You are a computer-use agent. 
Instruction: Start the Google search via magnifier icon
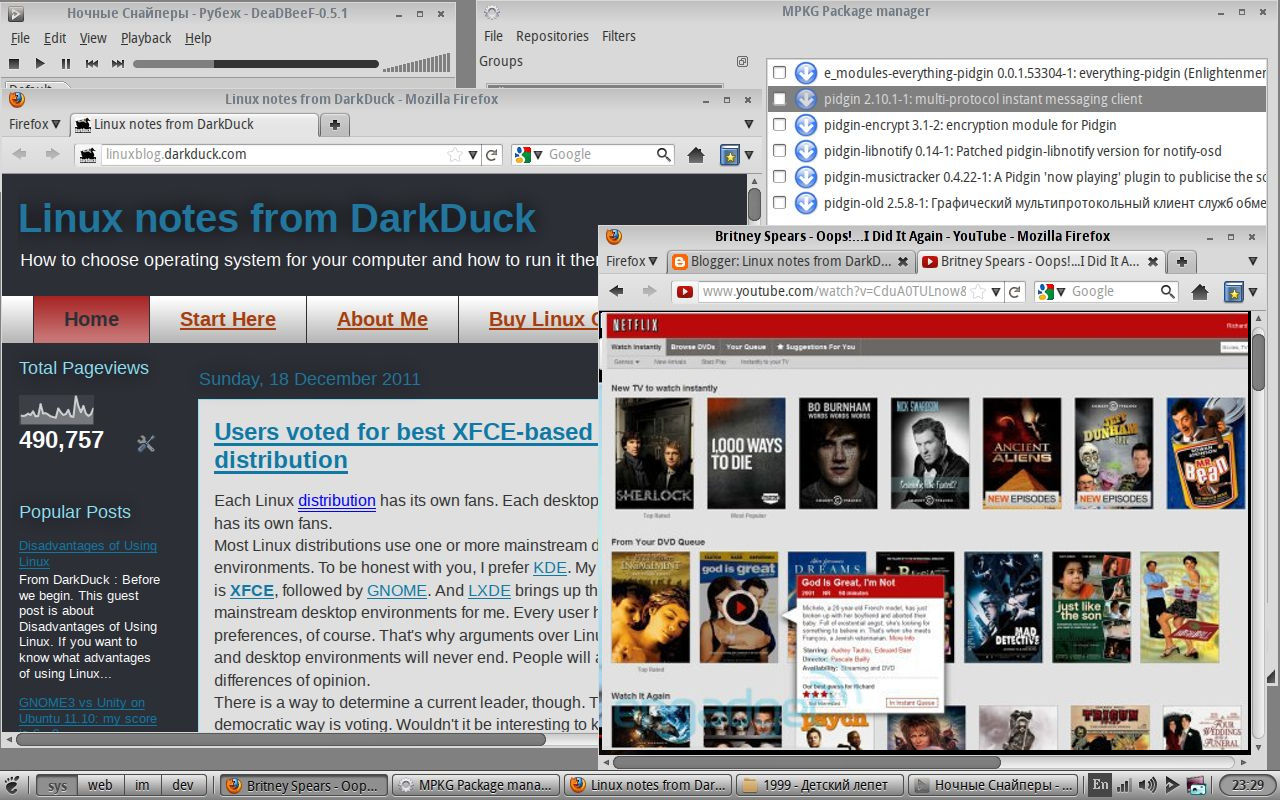(1167, 291)
